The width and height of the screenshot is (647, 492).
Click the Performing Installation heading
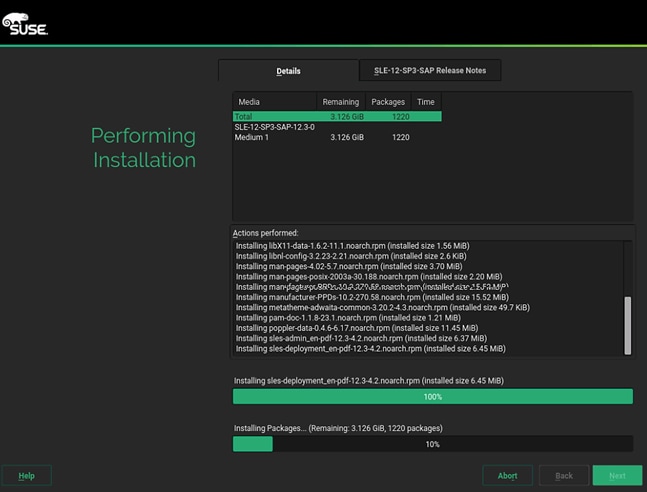[144, 148]
